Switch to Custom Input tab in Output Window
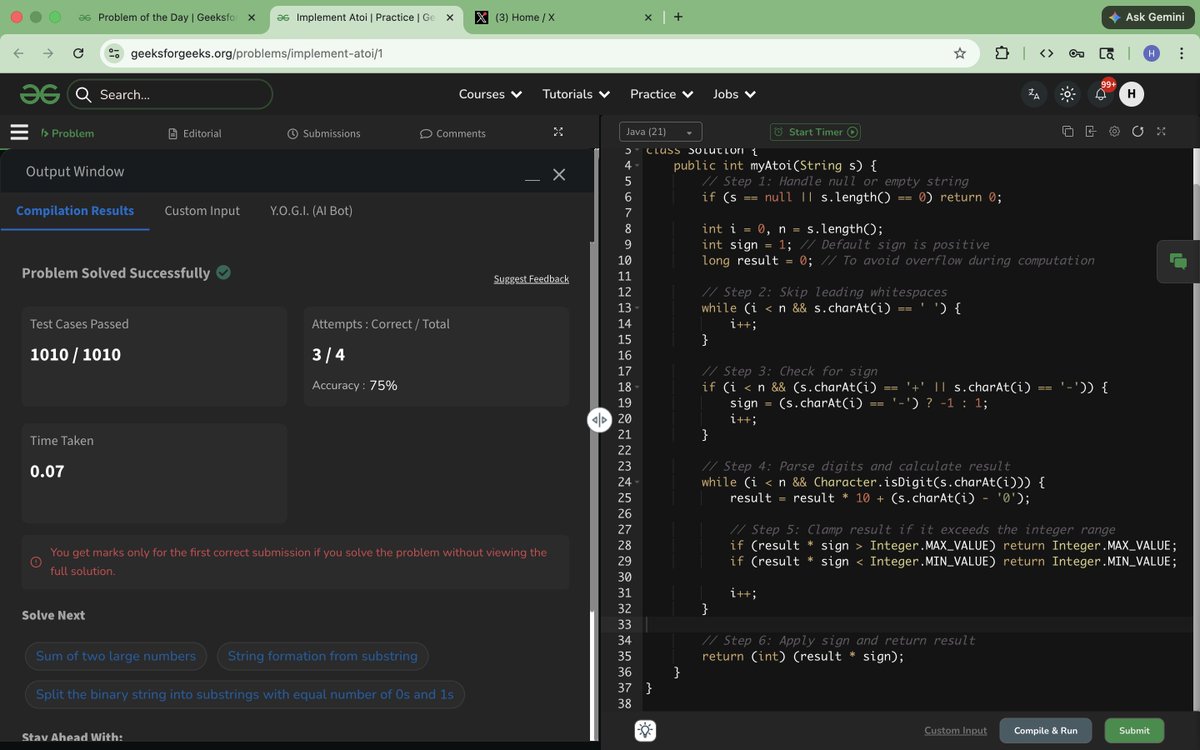Viewport: 1200px width, 750px height. point(202,210)
